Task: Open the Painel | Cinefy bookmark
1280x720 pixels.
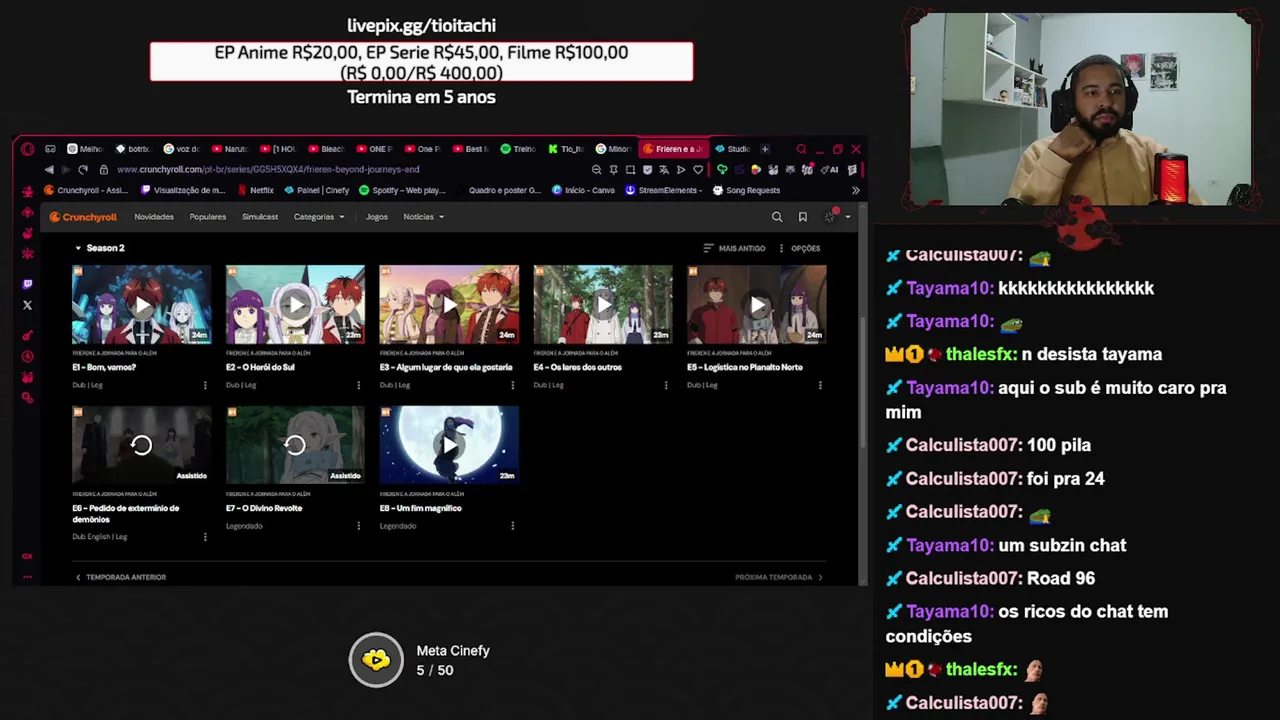Action: (316, 190)
